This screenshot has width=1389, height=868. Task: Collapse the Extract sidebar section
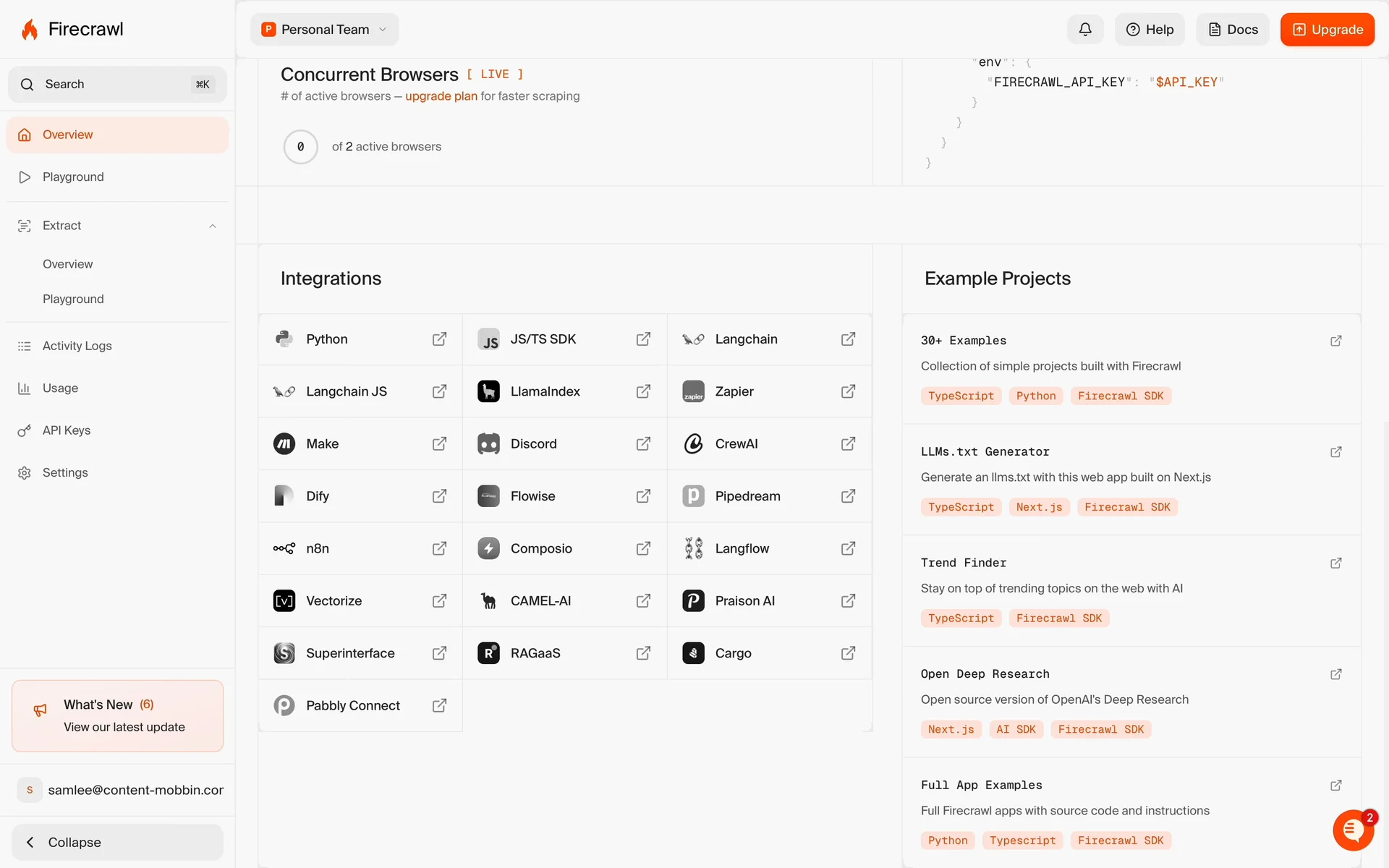tap(213, 226)
